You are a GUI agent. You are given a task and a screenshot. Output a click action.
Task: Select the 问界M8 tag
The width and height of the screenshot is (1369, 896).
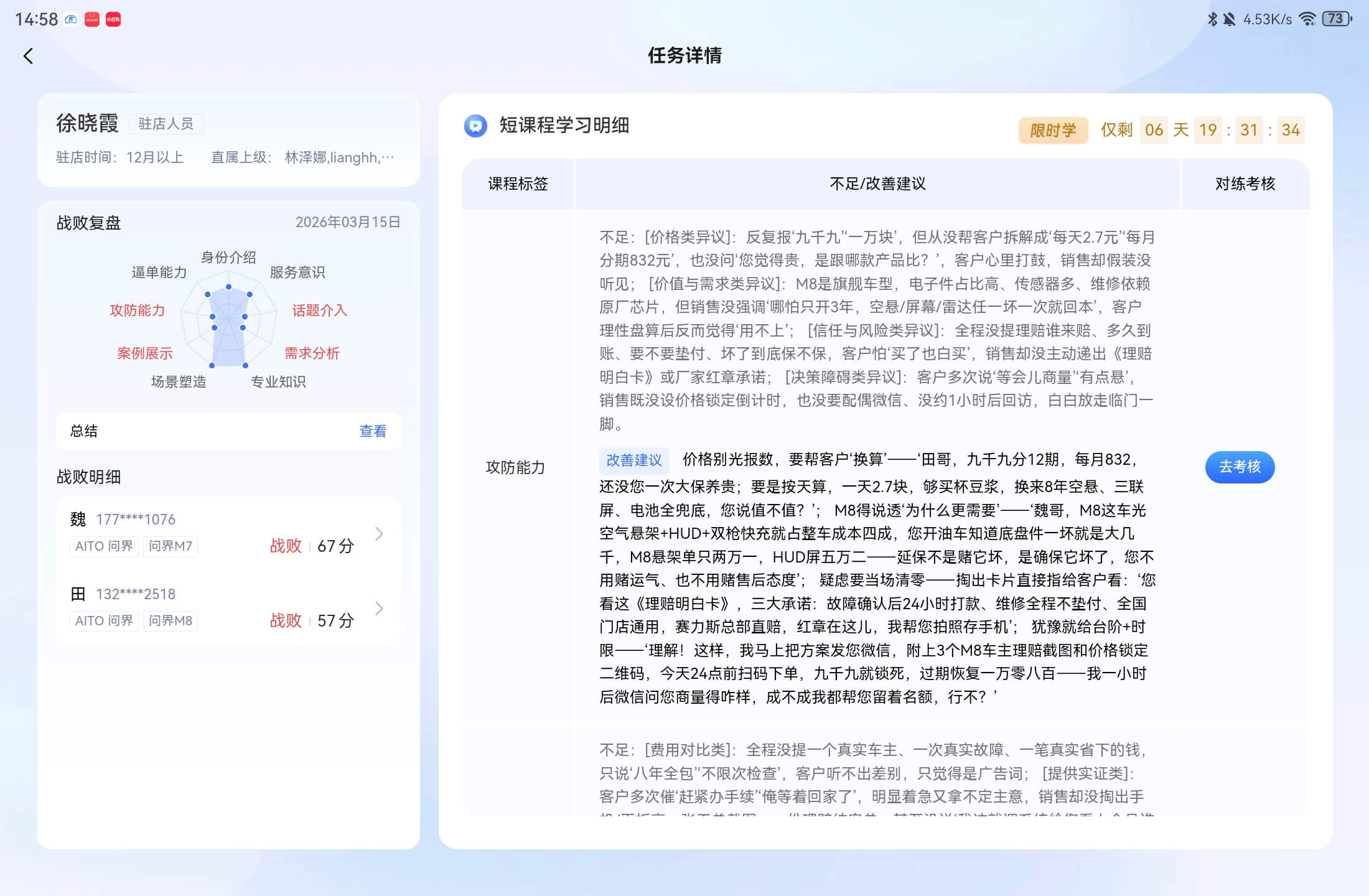pyautogui.click(x=170, y=620)
